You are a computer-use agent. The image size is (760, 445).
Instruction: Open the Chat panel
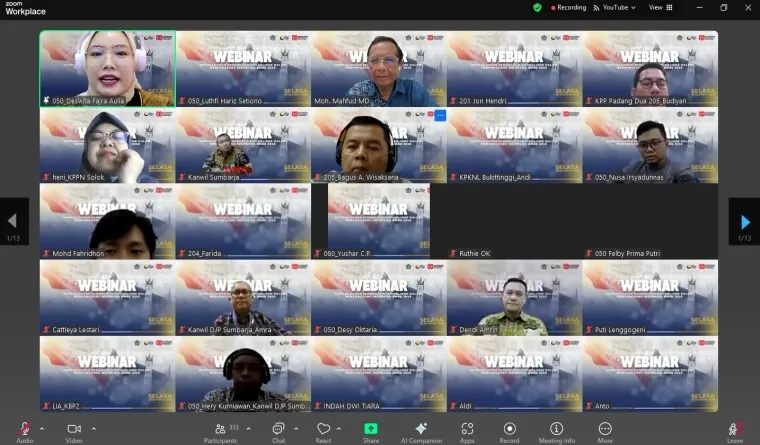pyautogui.click(x=278, y=430)
